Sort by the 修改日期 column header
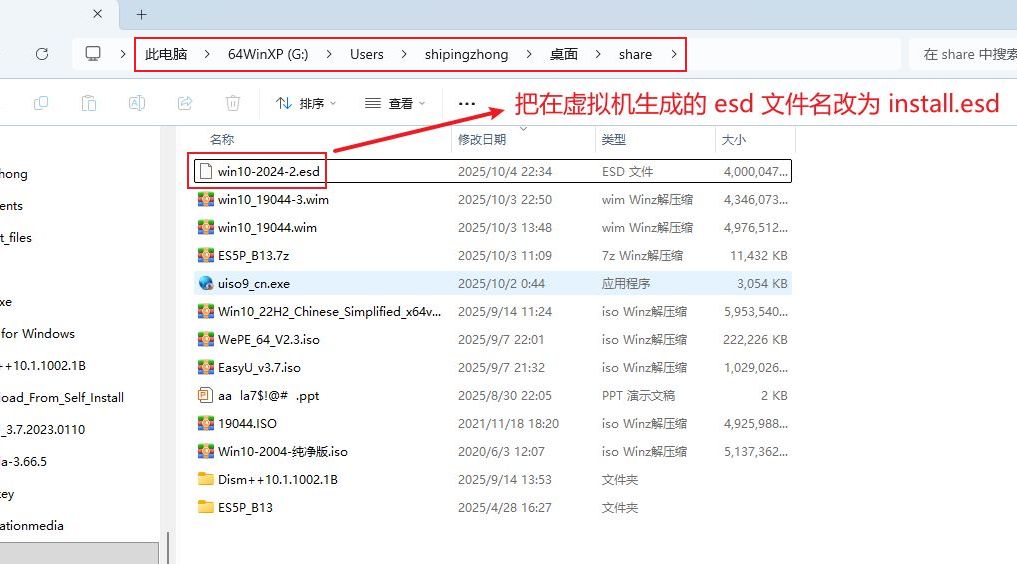1017x564 pixels. tap(482, 140)
